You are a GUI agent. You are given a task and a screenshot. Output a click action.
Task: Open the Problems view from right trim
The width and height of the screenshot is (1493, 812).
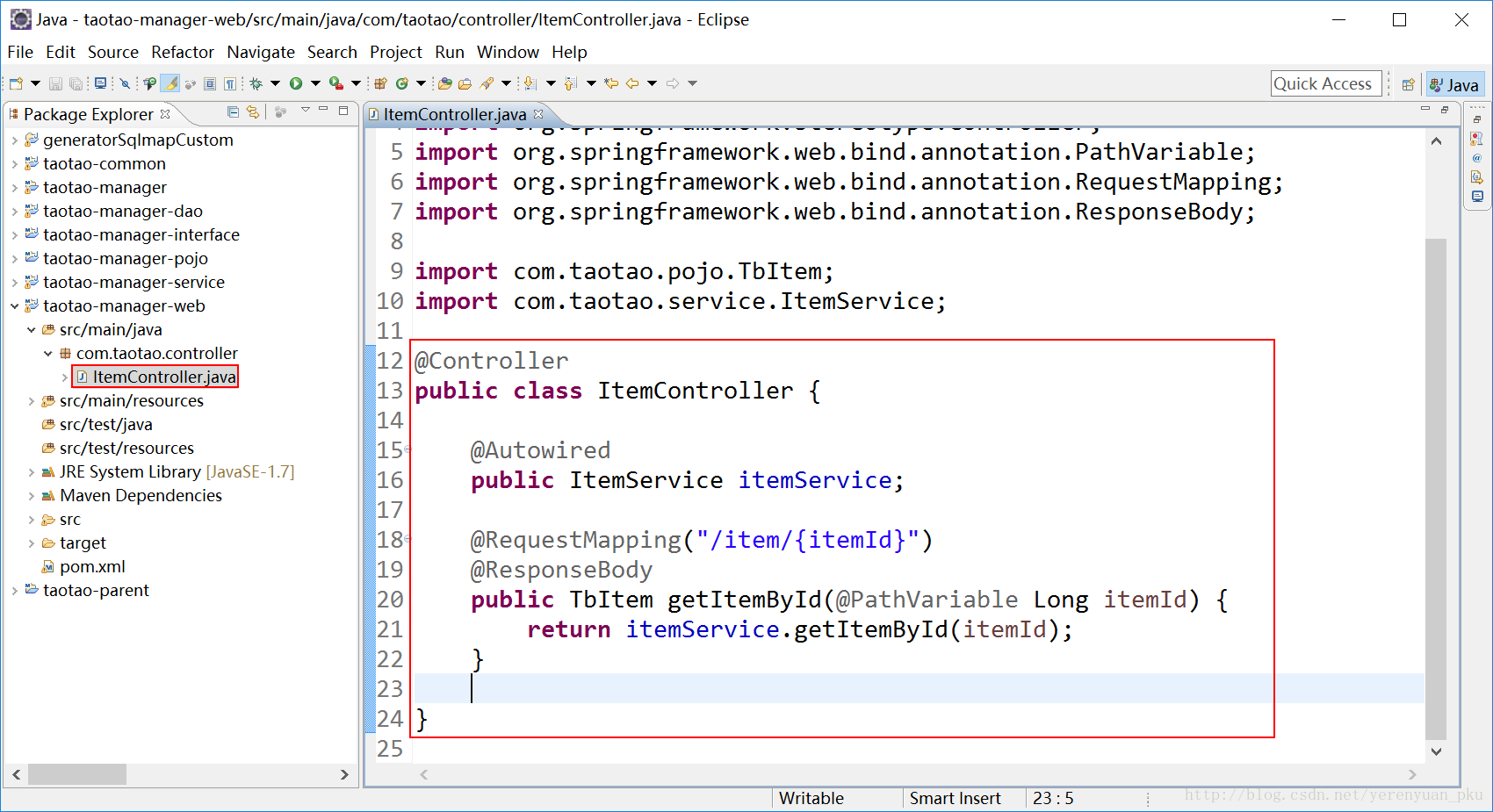pyautogui.click(x=1477, y=139)
